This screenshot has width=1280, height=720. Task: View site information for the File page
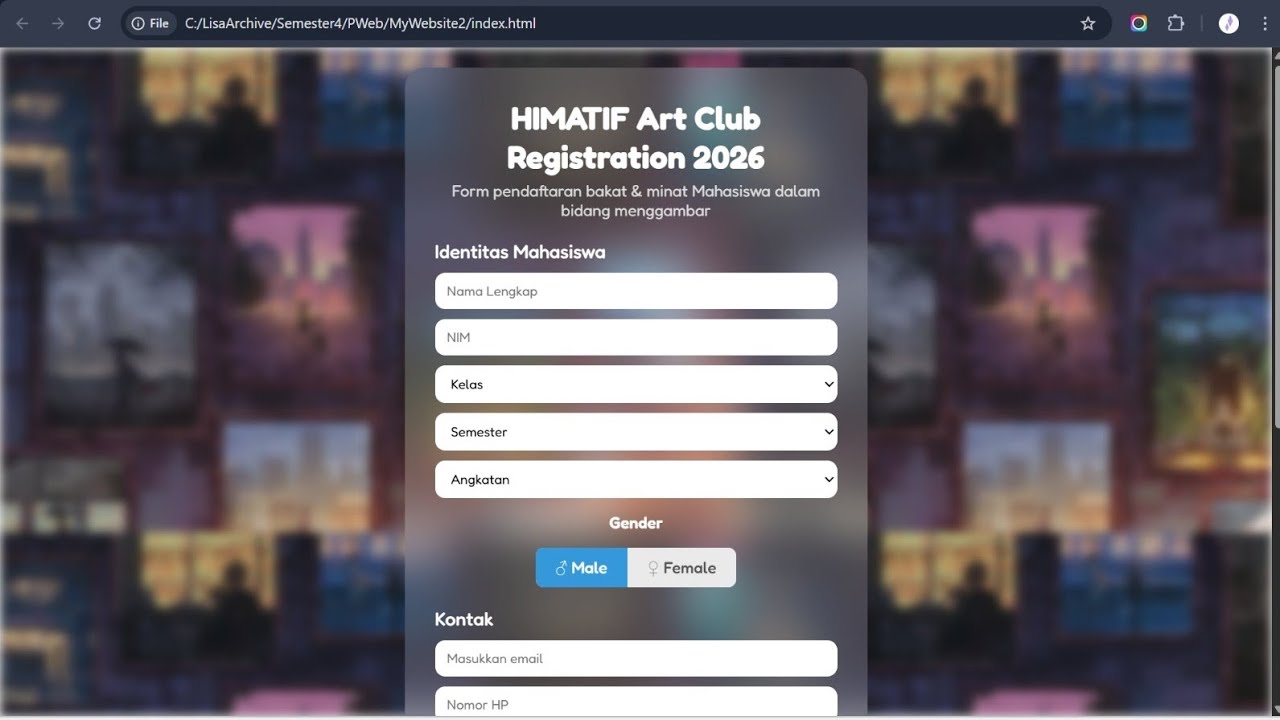click(x=150, y=23)
